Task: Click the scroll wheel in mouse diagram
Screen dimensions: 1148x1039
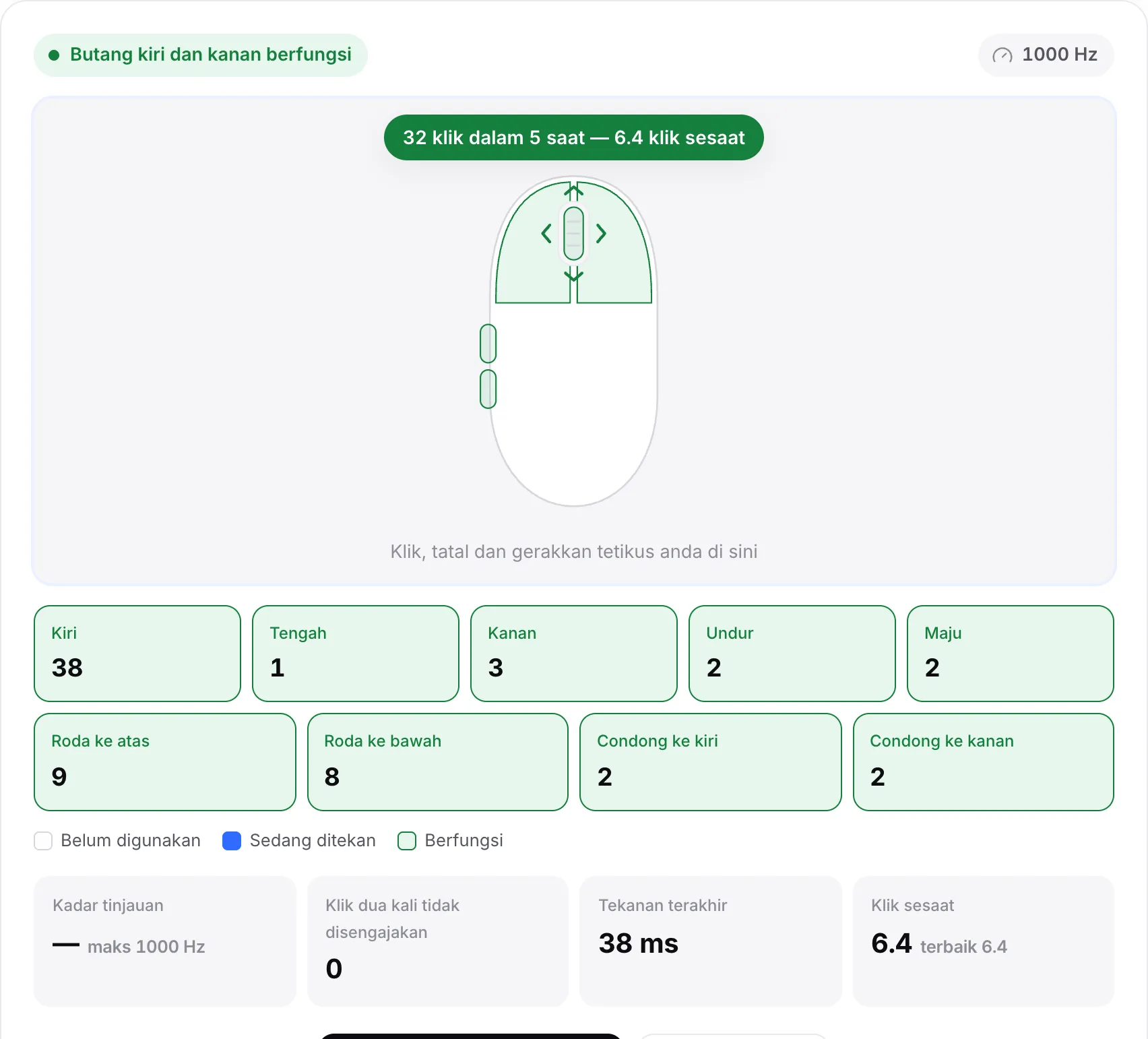Action: [x=573, y=233]
